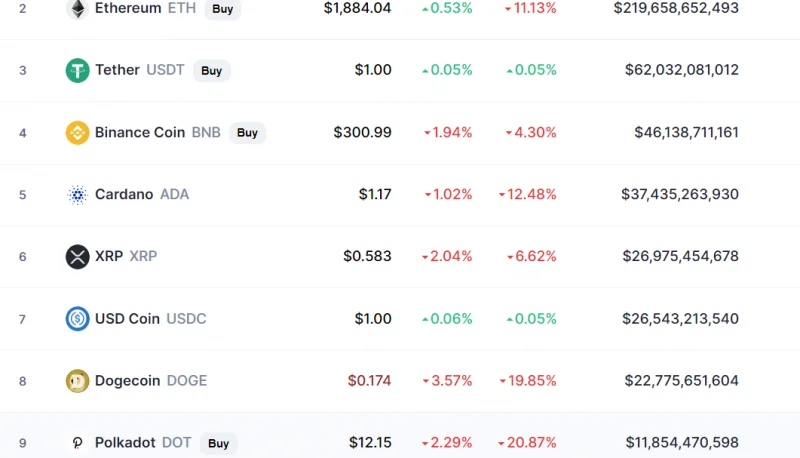Open the Cardano ADA coin page
This screenshot has height=458, width=800.
coord(142,194)
